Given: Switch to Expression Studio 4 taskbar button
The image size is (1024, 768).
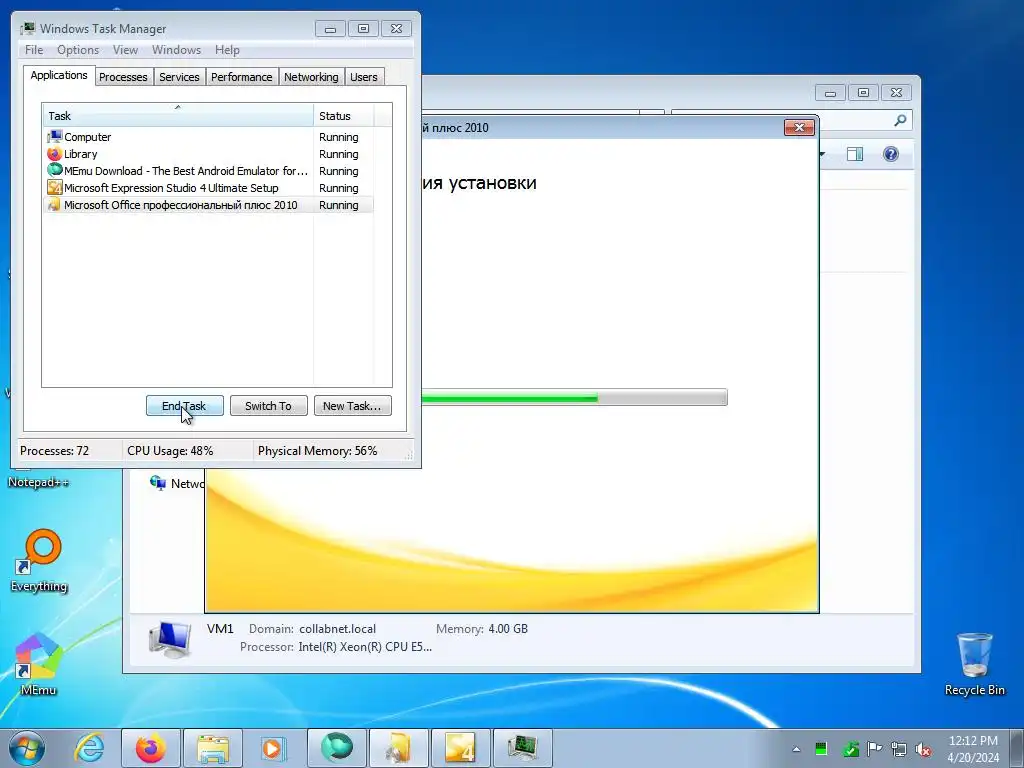Looking at the screenshot, I should 460,748.
